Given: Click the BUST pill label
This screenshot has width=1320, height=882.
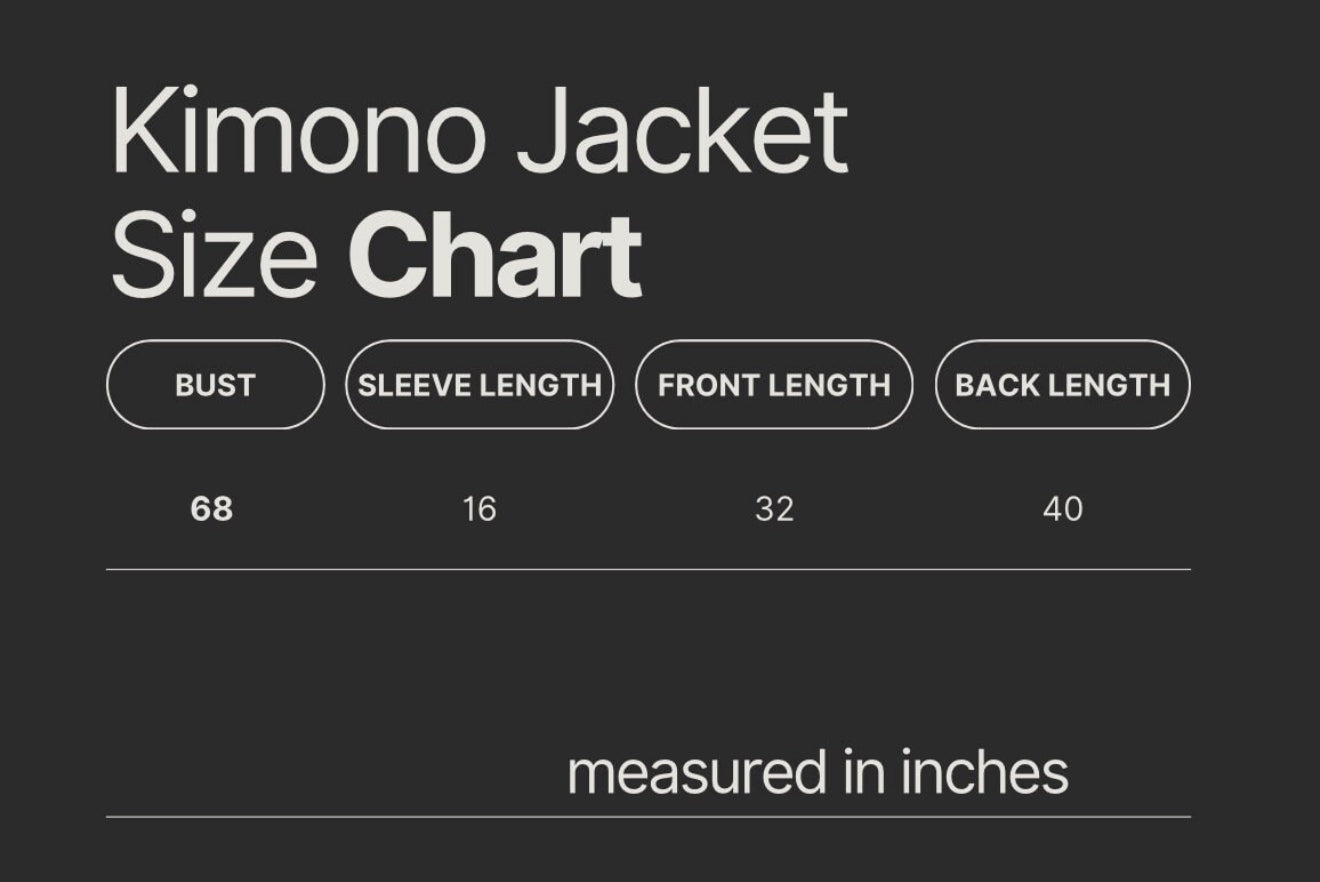Looking at the screenshot, I should pyautogui.click(x=215, y=385).
